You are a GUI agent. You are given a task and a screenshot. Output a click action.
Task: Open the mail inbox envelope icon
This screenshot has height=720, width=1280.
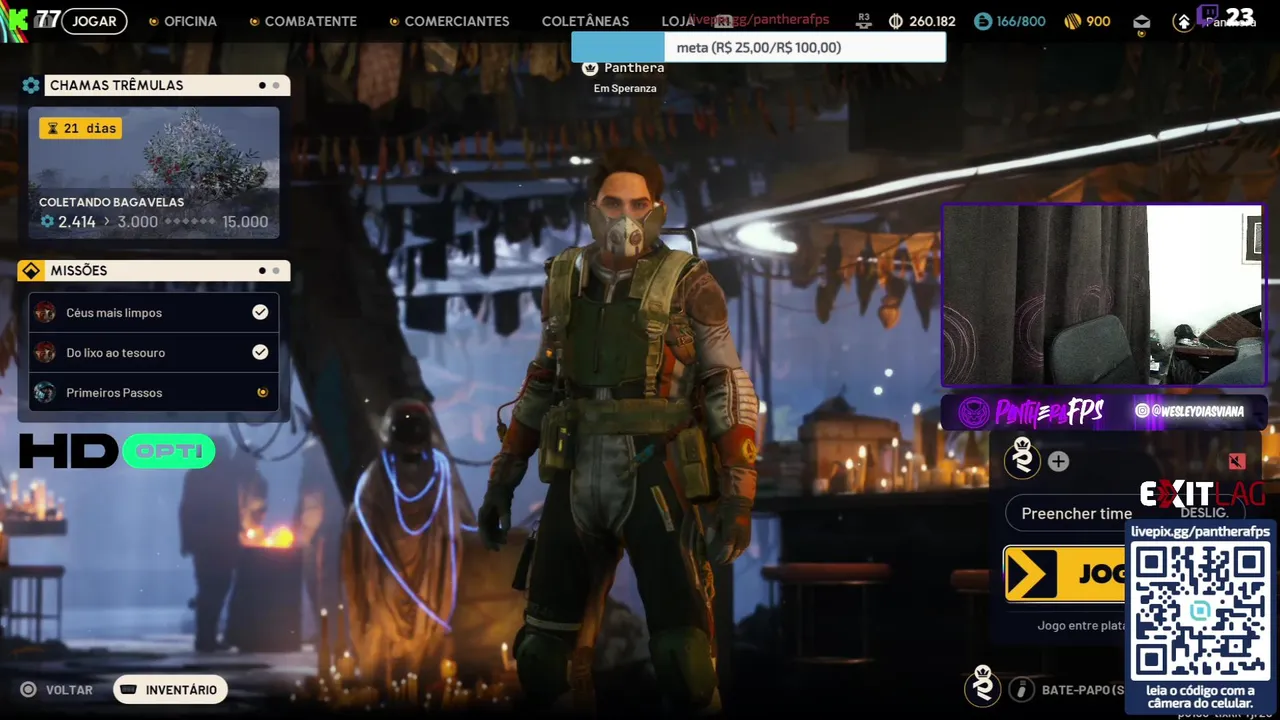pyautogui.click(x=1141, y=22)
